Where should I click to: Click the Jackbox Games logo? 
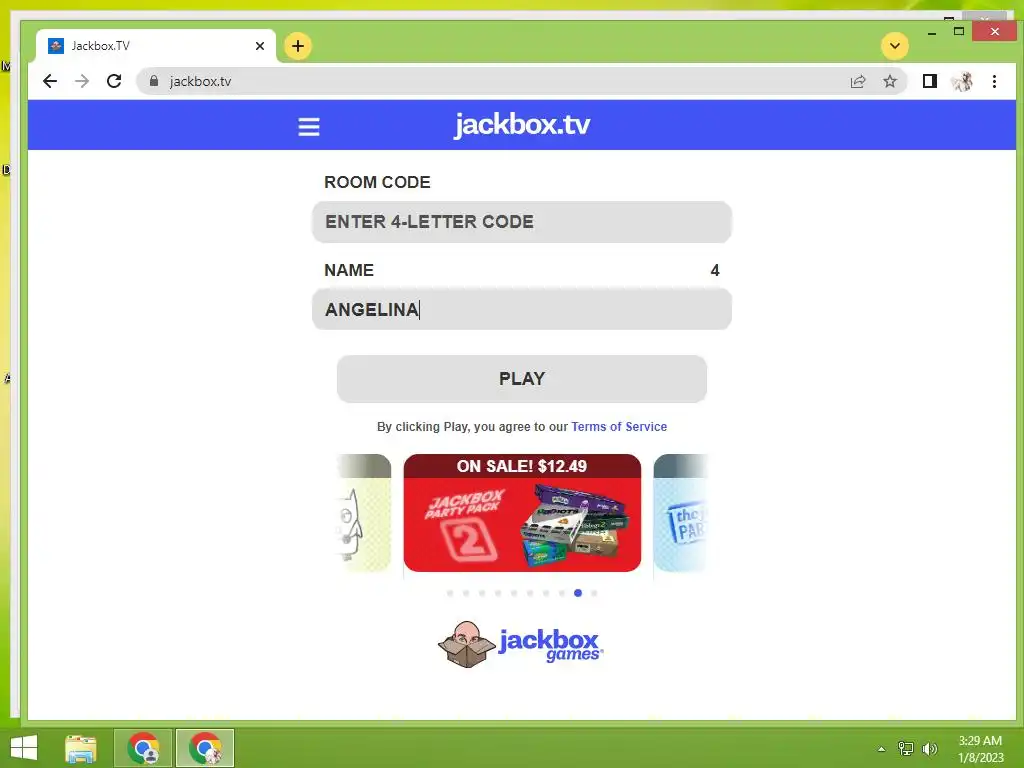coord(520,645)
